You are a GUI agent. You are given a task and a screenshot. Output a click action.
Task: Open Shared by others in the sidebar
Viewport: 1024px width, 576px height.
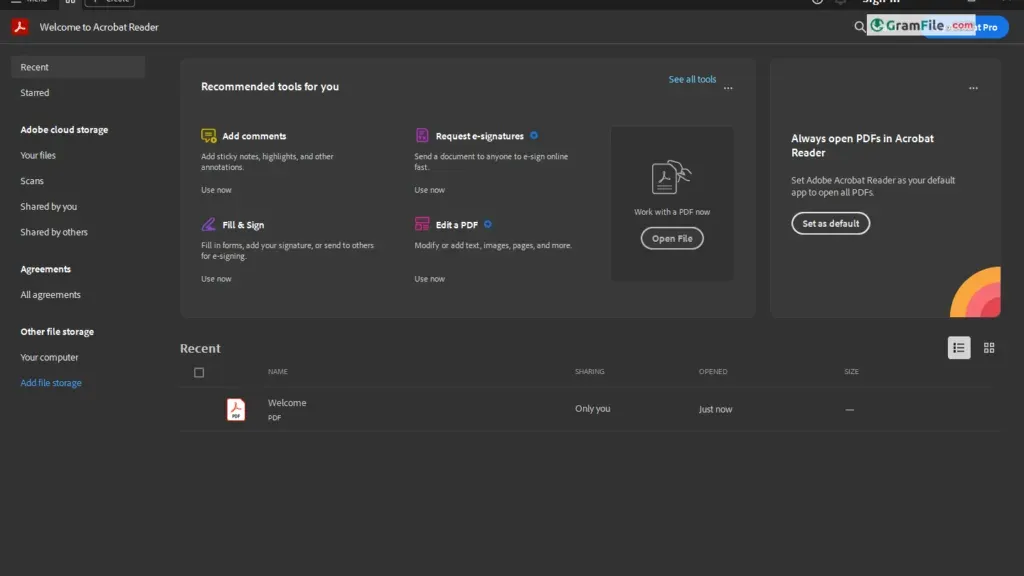click(x=54, y=232)
